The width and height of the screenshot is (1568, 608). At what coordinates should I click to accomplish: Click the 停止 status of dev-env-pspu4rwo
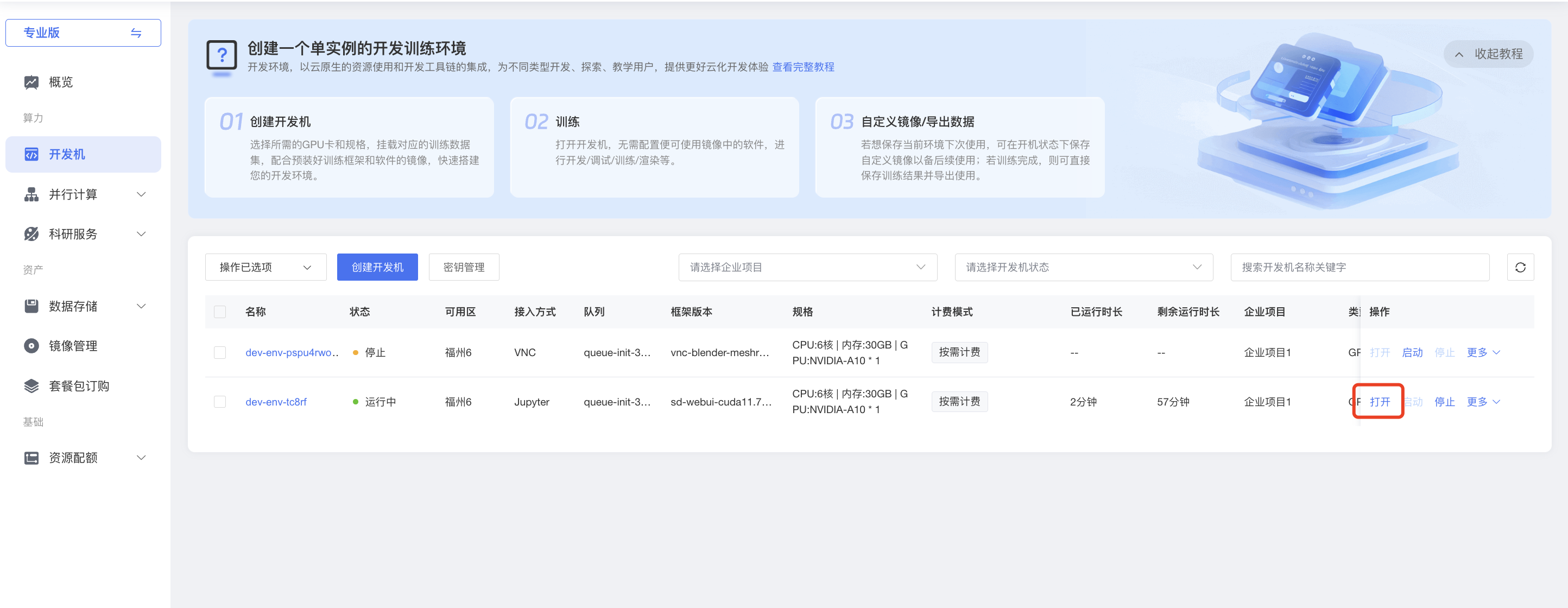(375, 353)
